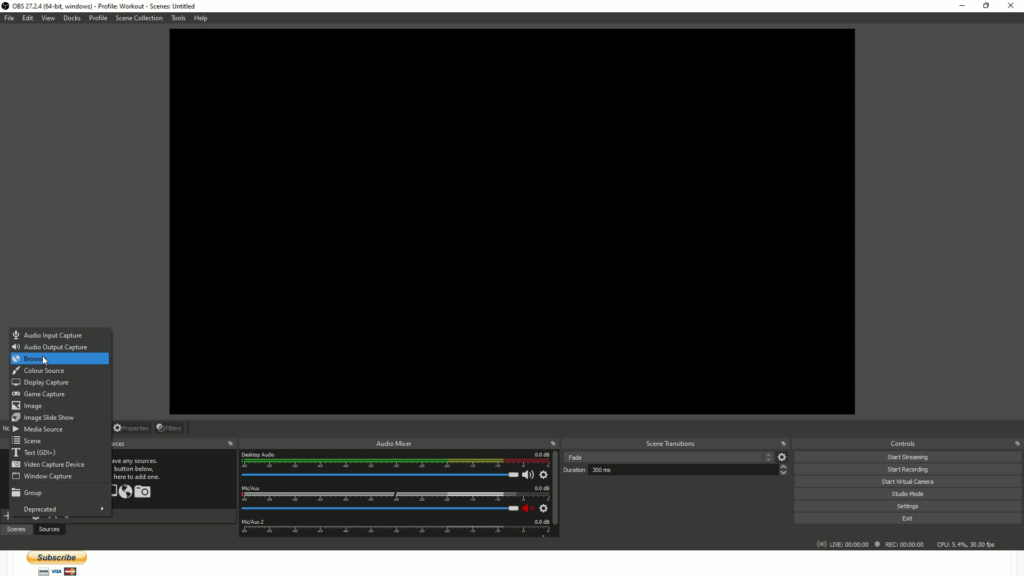This screenshot has height=576, width=1024.
Task: Open the Fade transition dropdown
Action: [x=768, y=456]
